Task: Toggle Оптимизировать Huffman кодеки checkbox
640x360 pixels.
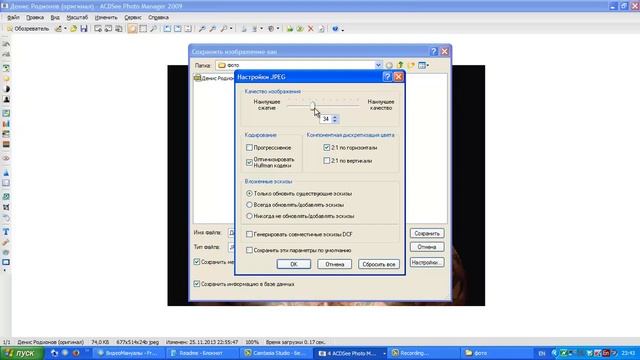Action: tap(249, 162)
